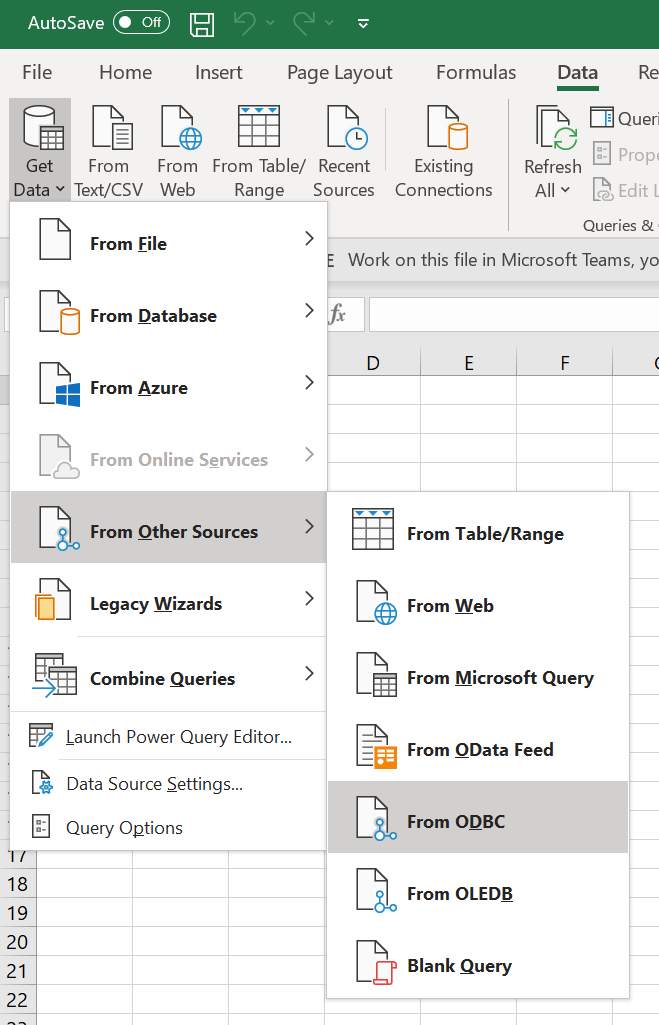The image size is (659, 1025).
Task: Select the row 18 header
Action: click(x=18, y=884)
